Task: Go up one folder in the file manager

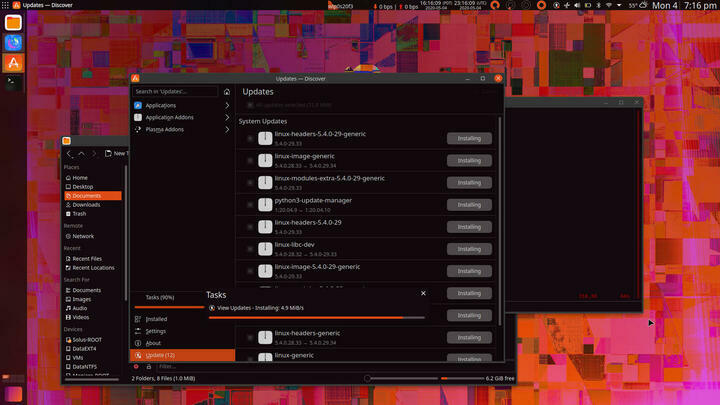Action: (x=81, y=153)
